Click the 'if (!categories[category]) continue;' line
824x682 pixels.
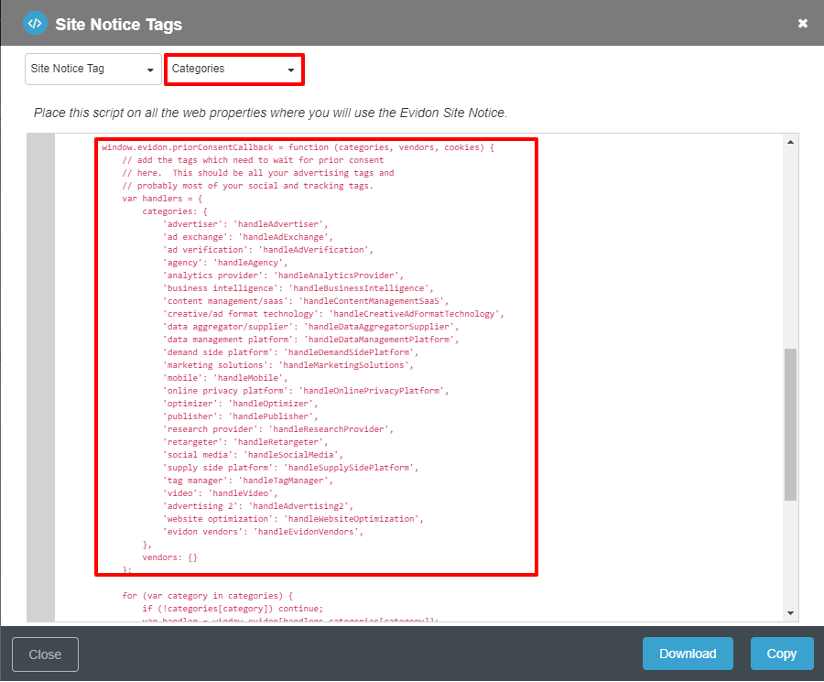point(233,608)
